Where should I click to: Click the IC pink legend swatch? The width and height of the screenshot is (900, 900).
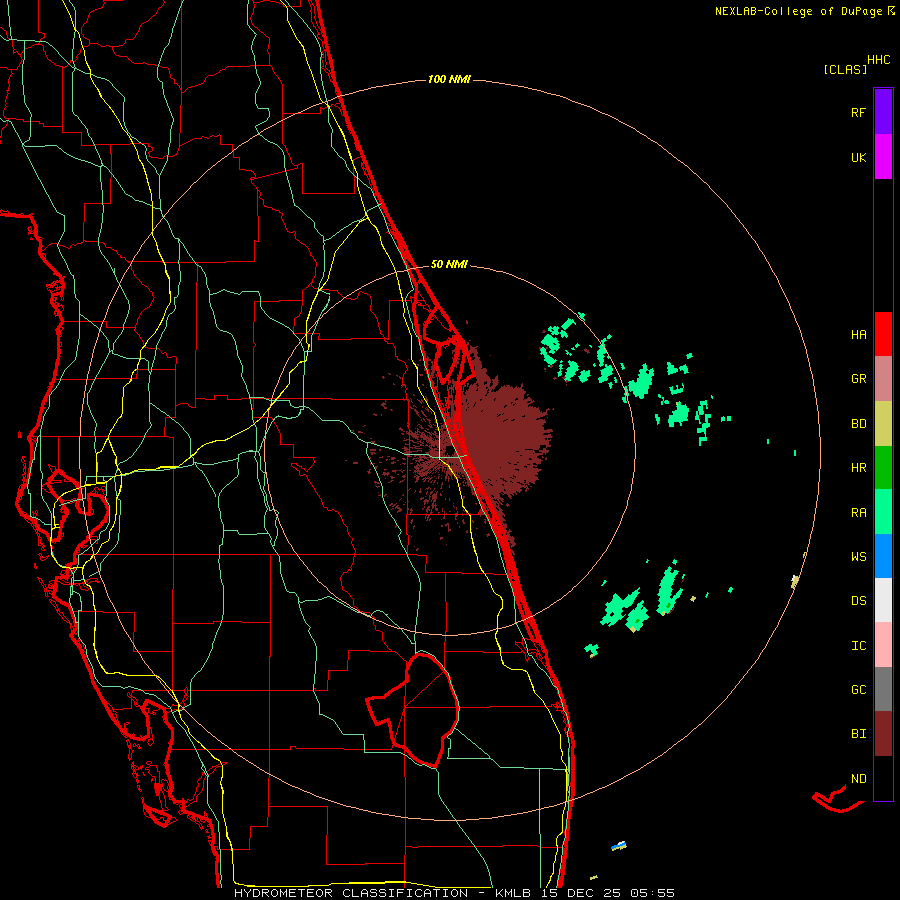tap(883, 645)
